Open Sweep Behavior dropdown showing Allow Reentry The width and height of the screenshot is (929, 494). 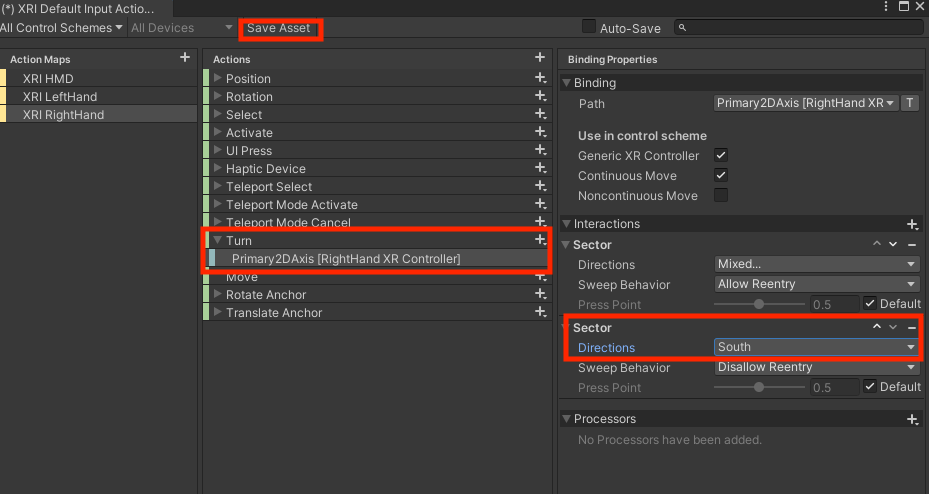click(816, 284)
